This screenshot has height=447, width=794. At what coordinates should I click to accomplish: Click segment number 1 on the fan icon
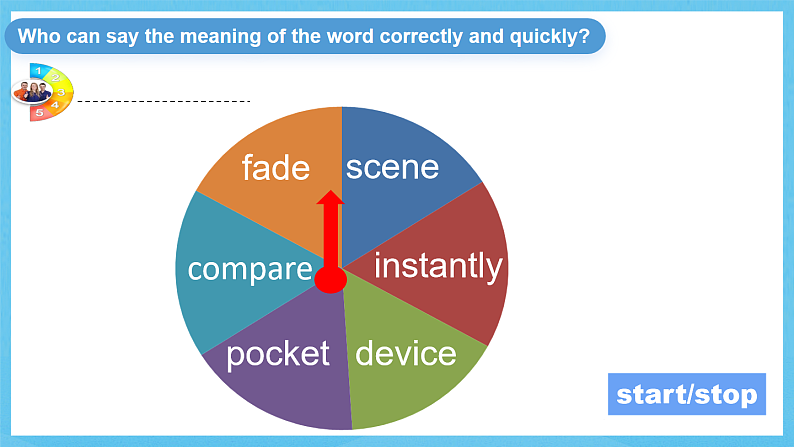coord(38,70)
